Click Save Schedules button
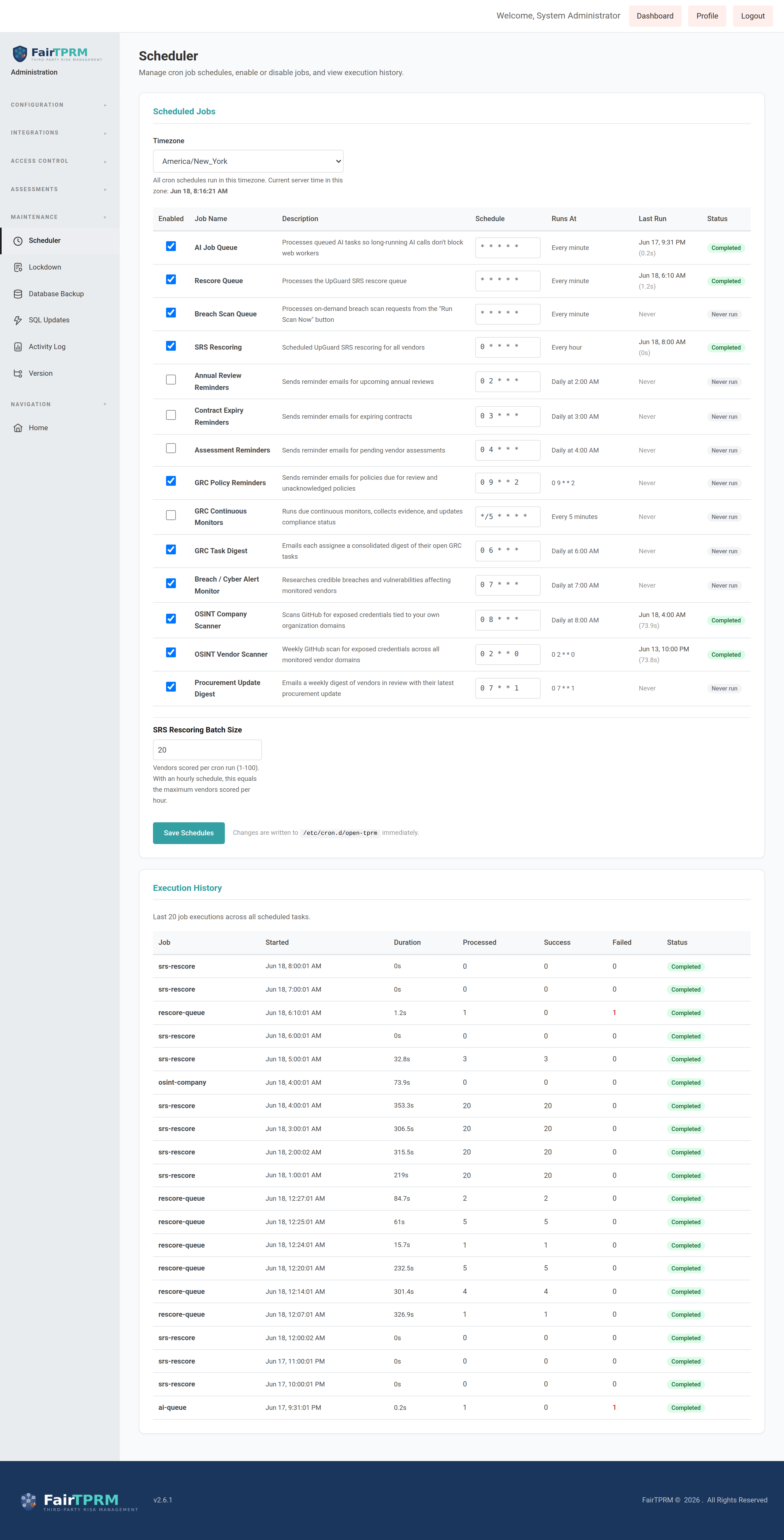Image resolution: width=784 pixels, height=1540 pixels. [189, 833]
